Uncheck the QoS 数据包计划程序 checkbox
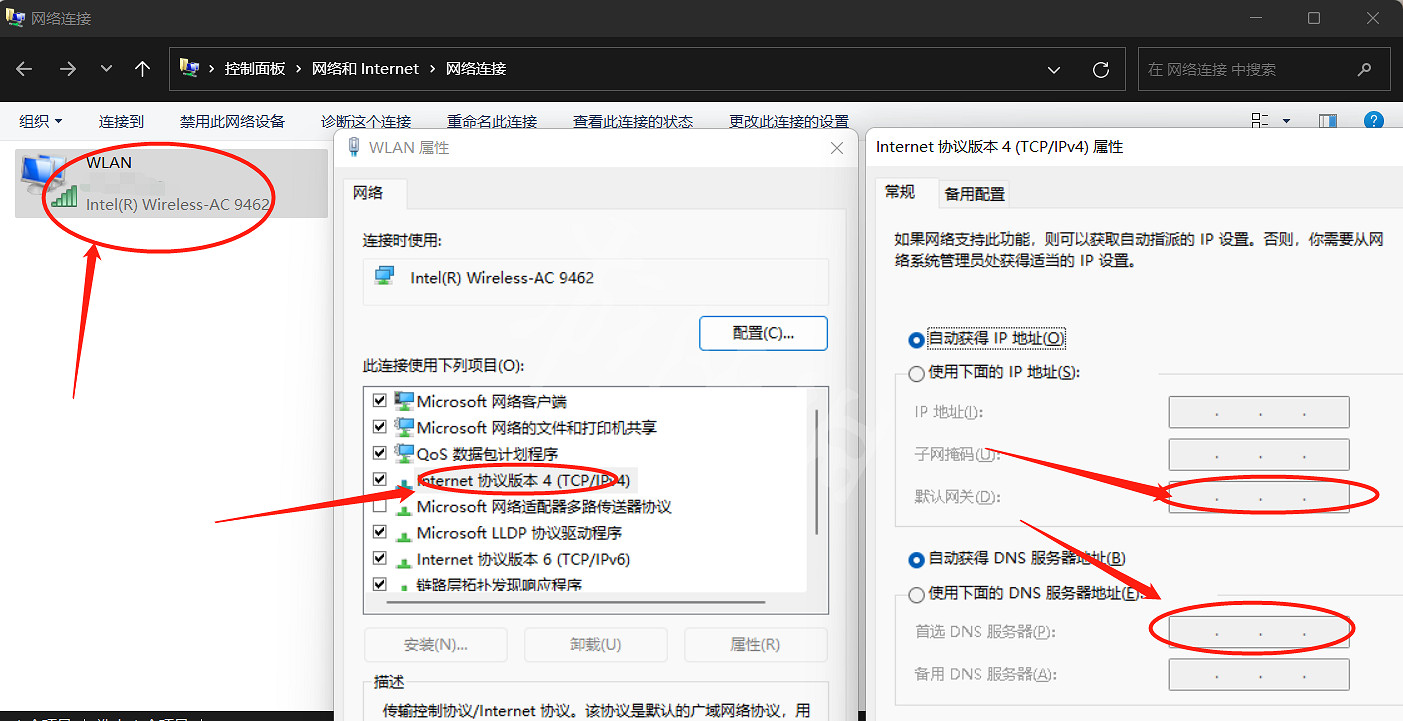The height and width of the screenshot is (721, 1403). click(379, 453)
